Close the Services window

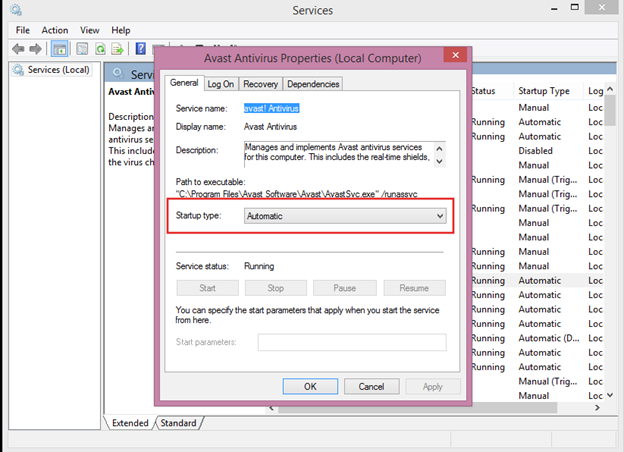tap(602, 7)
